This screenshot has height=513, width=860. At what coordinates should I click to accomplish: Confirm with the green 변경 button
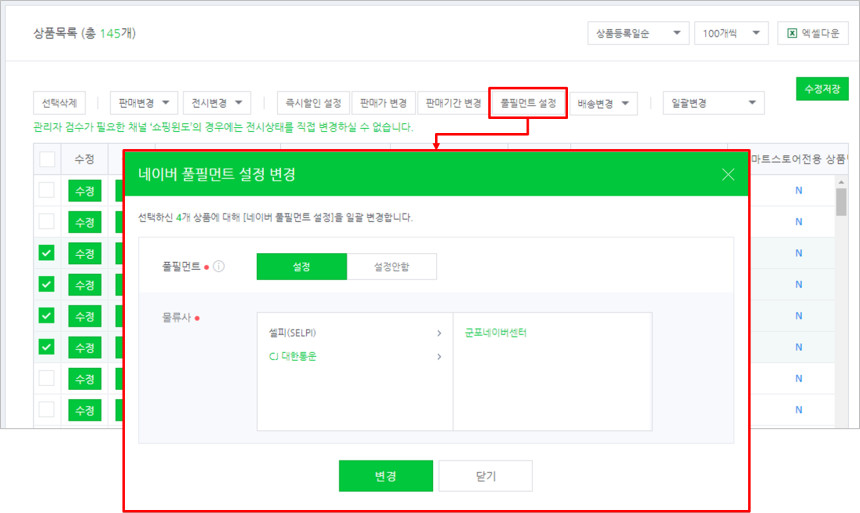click(386, 476)
